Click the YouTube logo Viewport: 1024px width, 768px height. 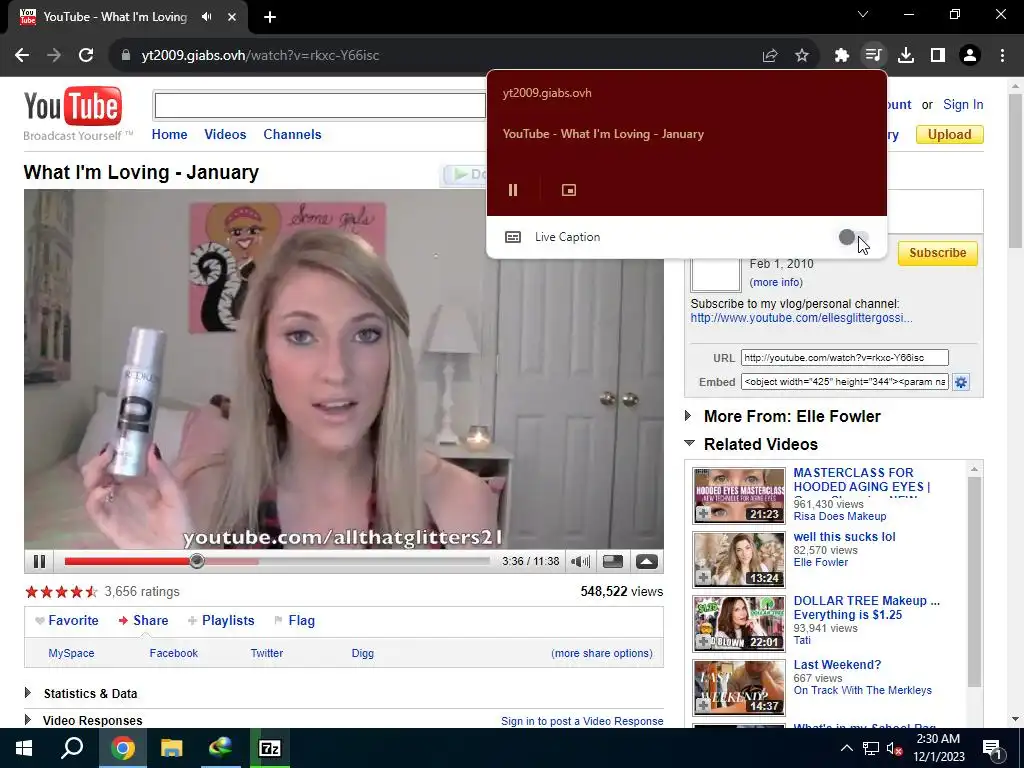(73, 106)
